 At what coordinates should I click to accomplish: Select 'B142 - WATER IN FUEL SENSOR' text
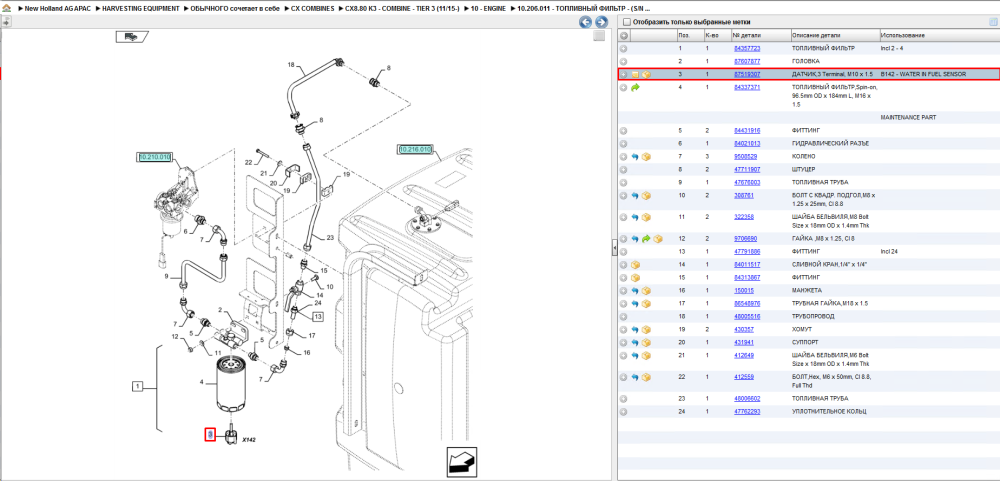pyautogui.click(x=923, y=75)
